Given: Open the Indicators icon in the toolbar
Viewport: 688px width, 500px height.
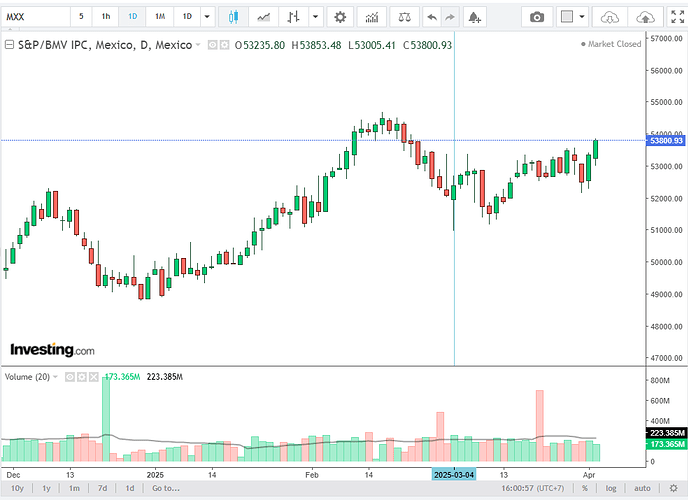Looking at the screenshot, I should 372,17.
